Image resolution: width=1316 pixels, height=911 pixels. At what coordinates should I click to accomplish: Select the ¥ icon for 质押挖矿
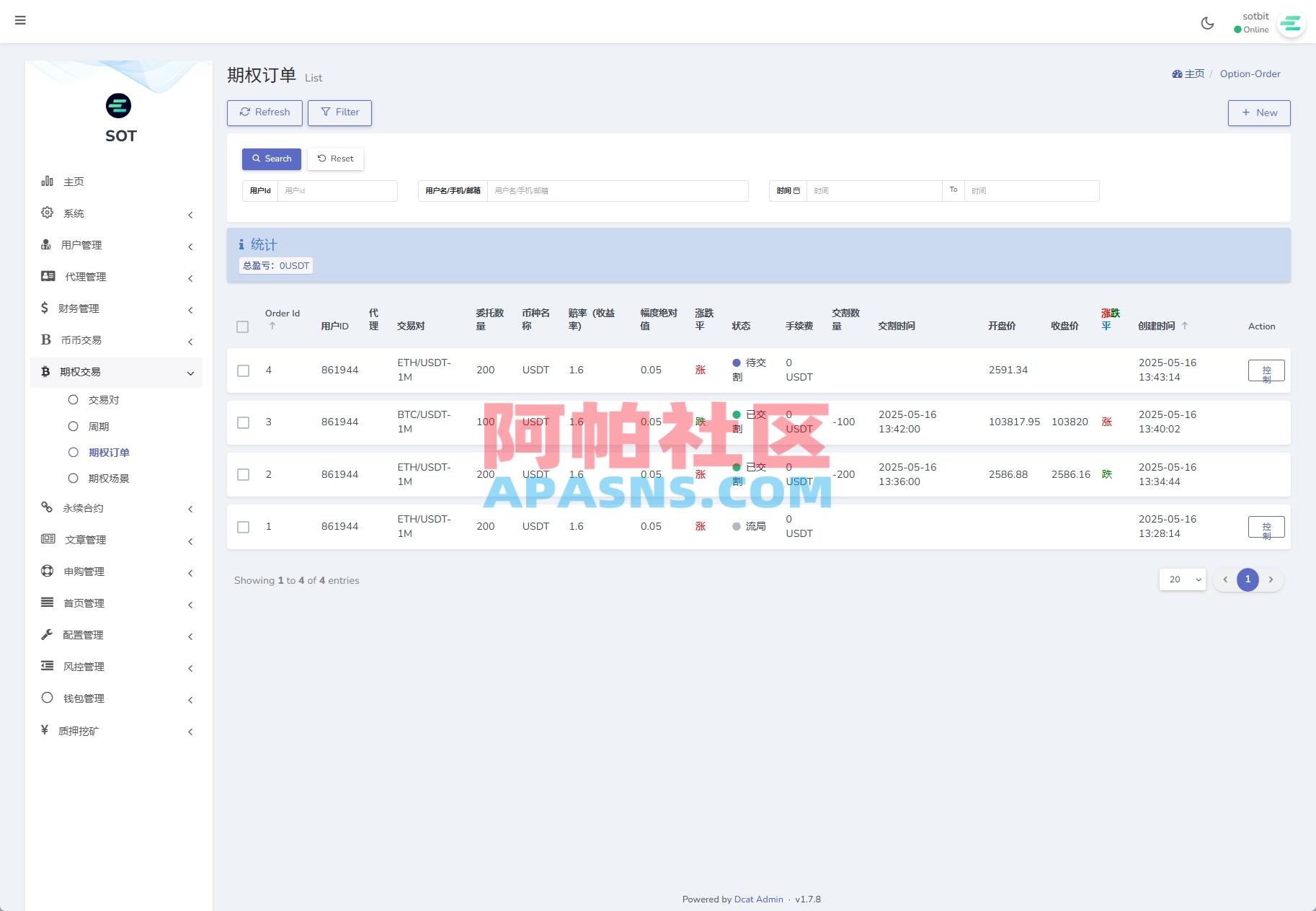(45, 730)
